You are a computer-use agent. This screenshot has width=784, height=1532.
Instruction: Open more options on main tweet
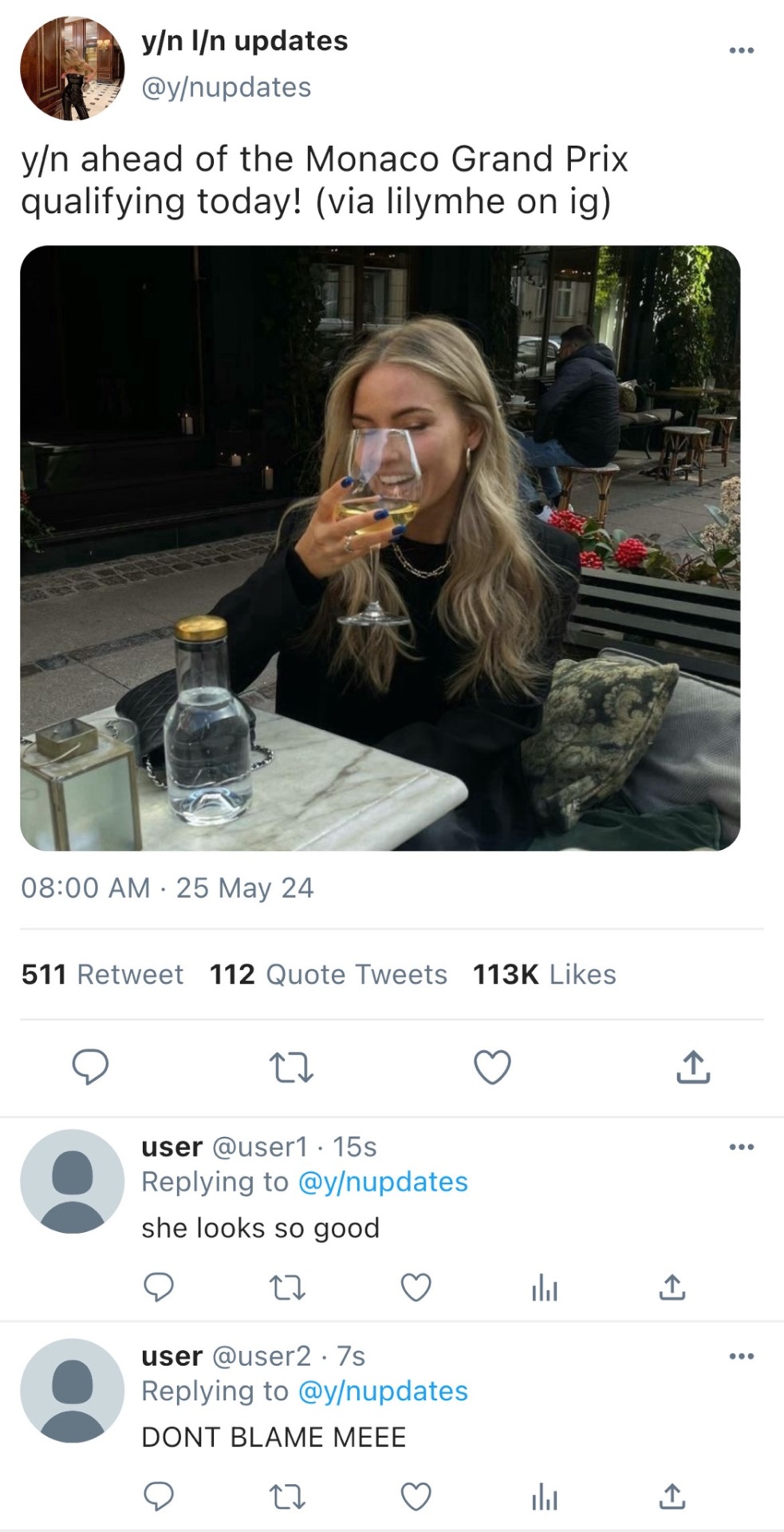coord(741,50)
